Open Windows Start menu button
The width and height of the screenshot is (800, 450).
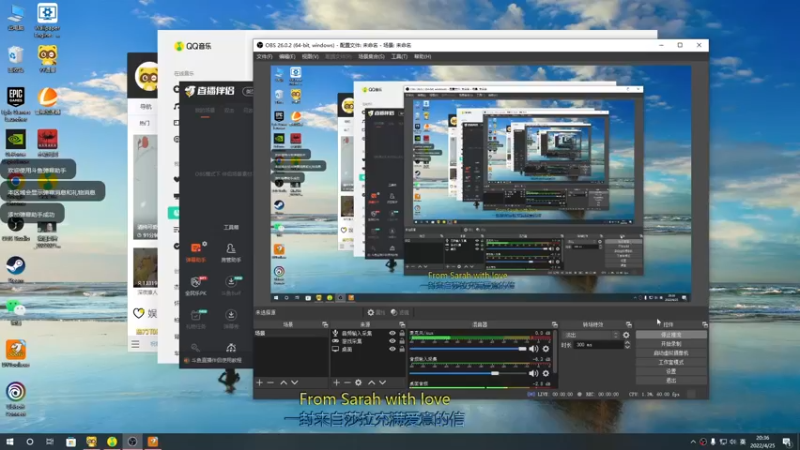[10, 442]
